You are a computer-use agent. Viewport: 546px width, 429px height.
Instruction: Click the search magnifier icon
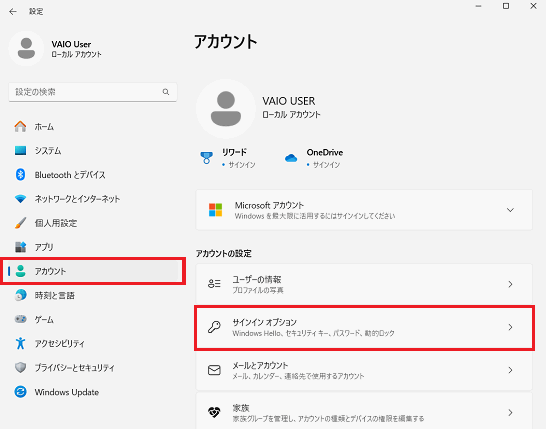[166, 92]
